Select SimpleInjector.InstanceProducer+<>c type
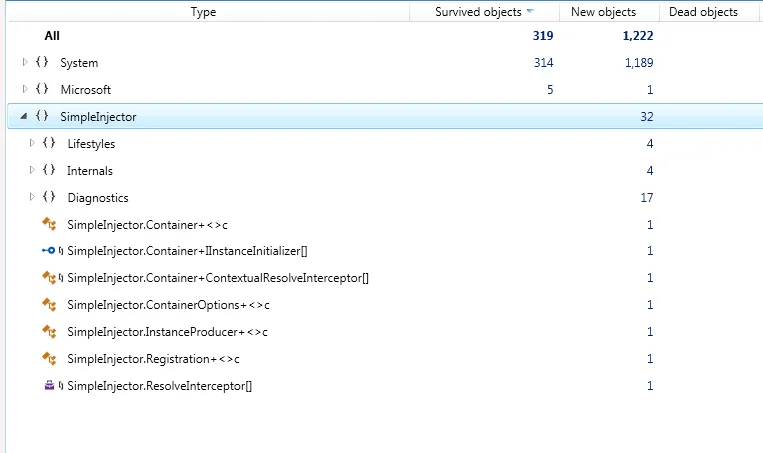 (167, 332)
